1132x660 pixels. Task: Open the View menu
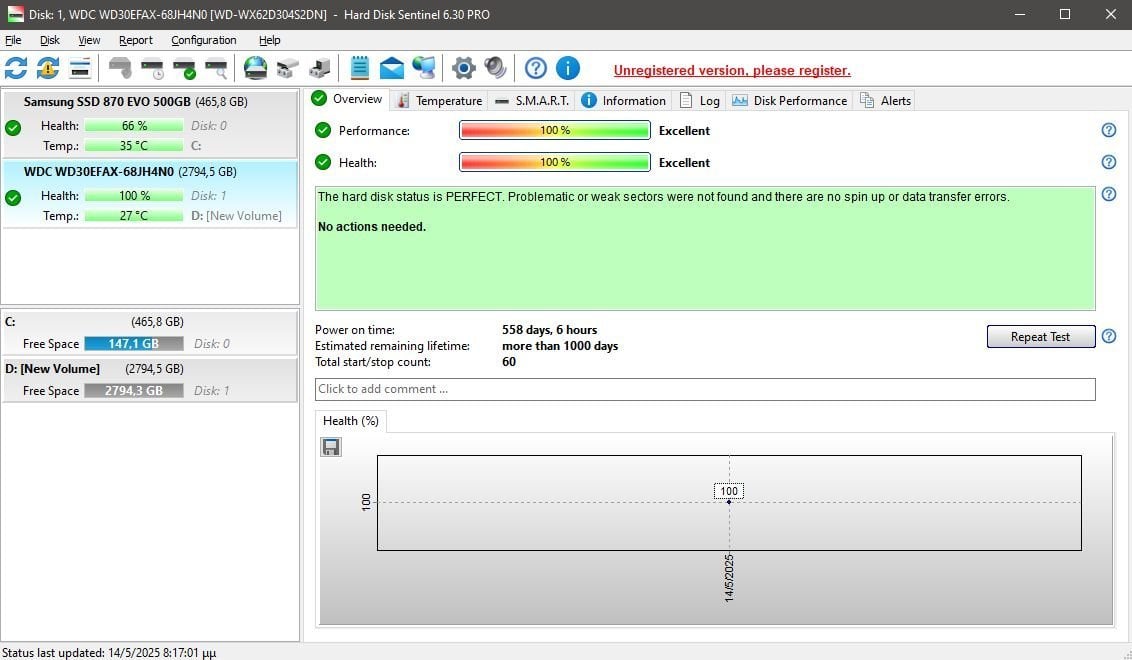pyautogui.click(x=90, y=40)
